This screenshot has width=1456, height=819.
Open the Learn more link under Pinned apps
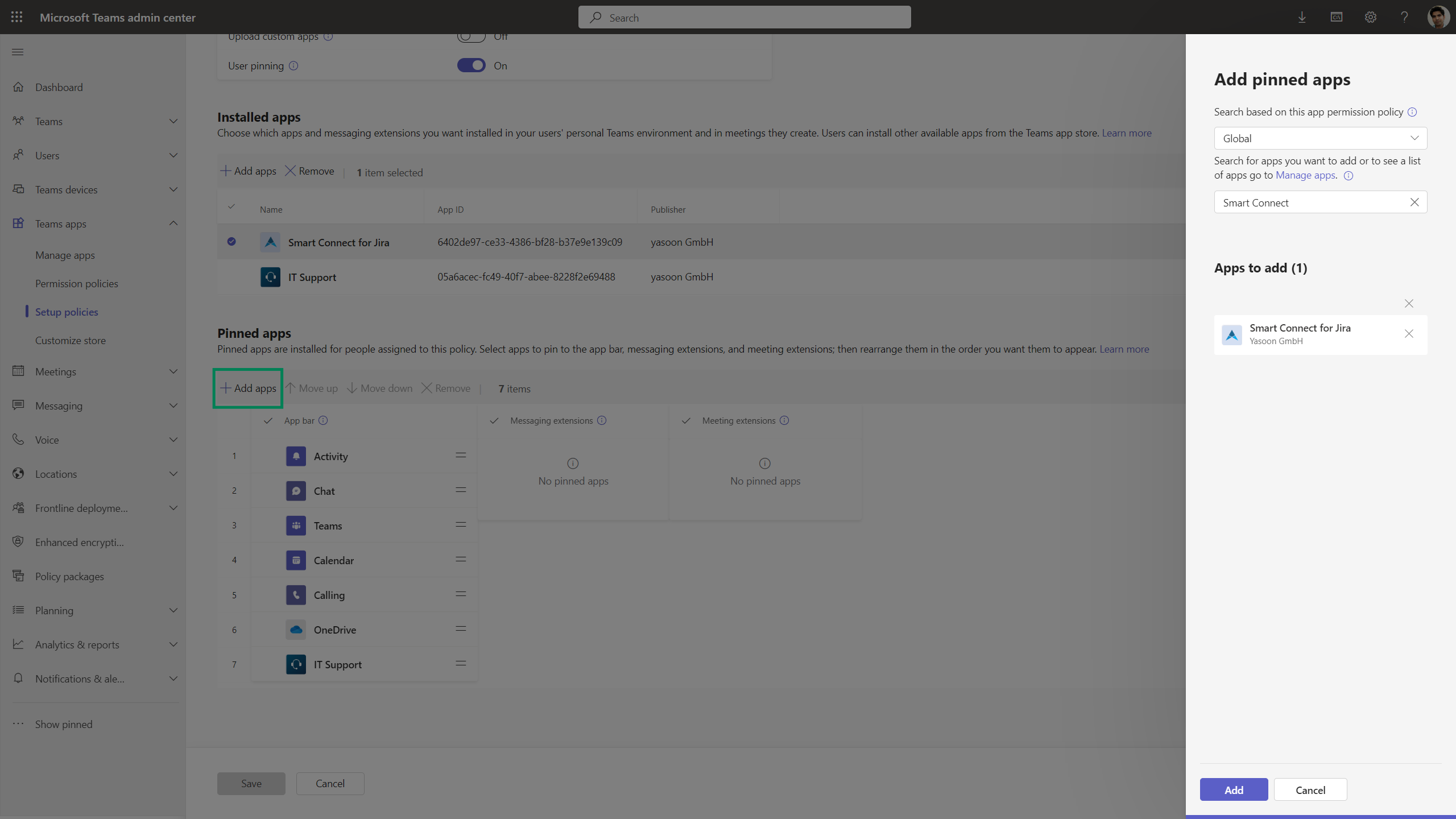(x=1124, y=349)
